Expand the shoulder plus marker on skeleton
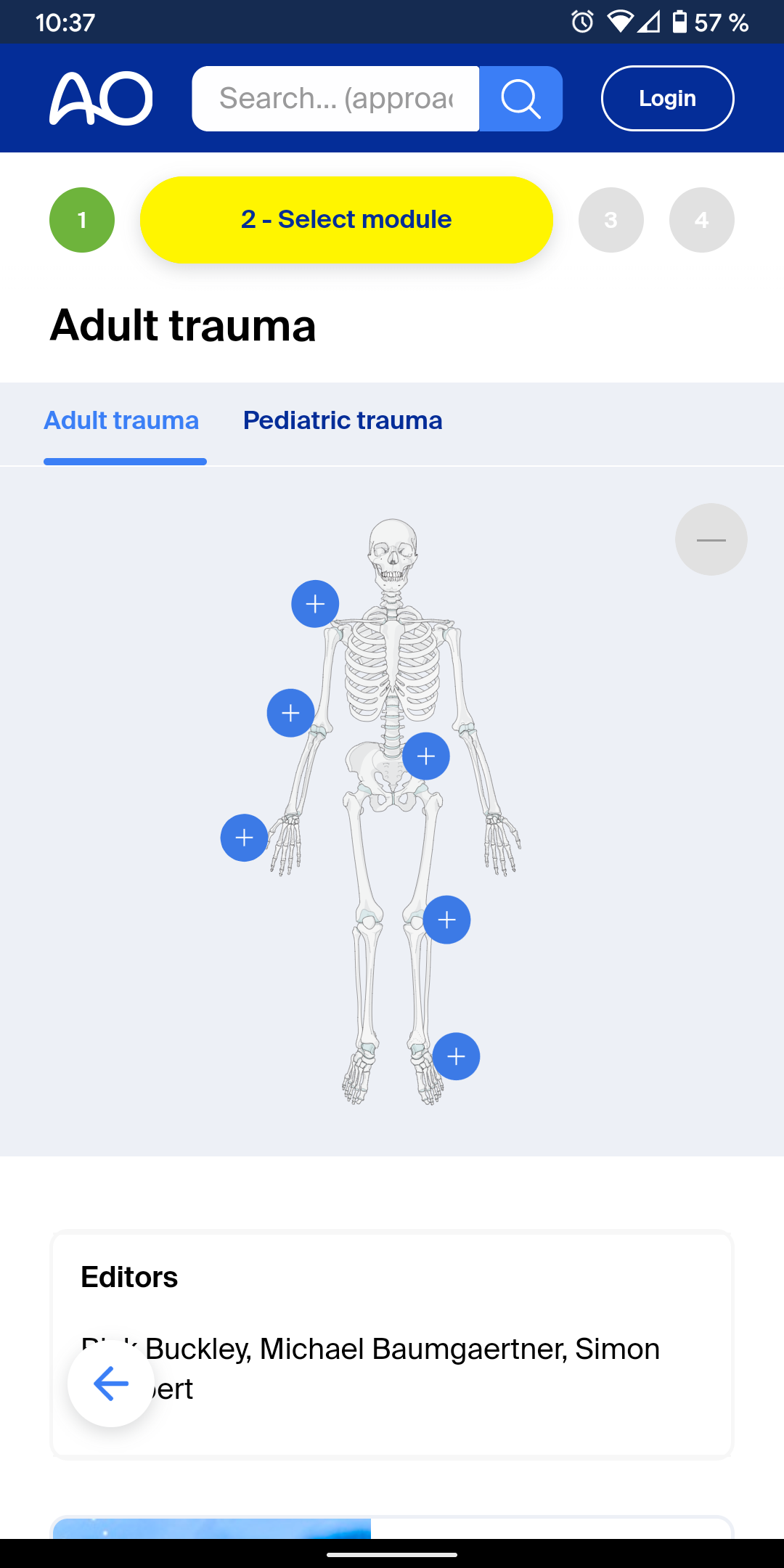Screen dimensions: 784x1568 point(315,604)
